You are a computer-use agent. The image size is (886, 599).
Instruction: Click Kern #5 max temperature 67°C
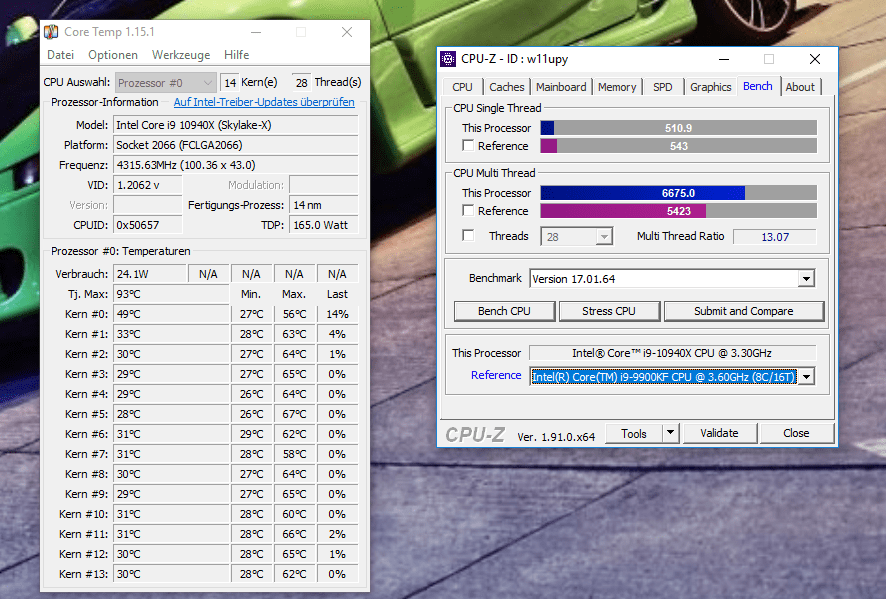pos(294,414)
